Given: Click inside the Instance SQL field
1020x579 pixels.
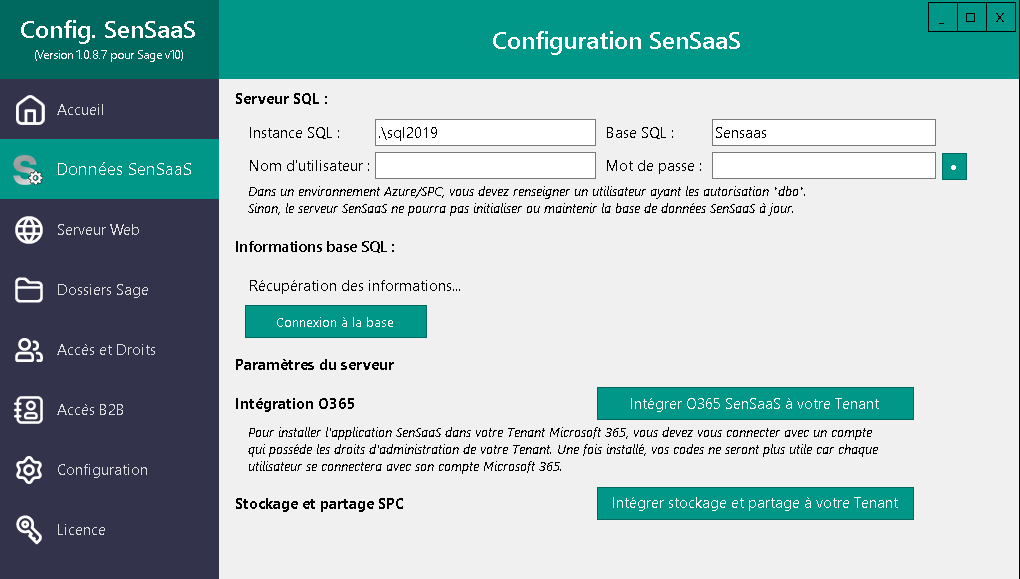Looking at the screenshot, I should coord(484,132).
